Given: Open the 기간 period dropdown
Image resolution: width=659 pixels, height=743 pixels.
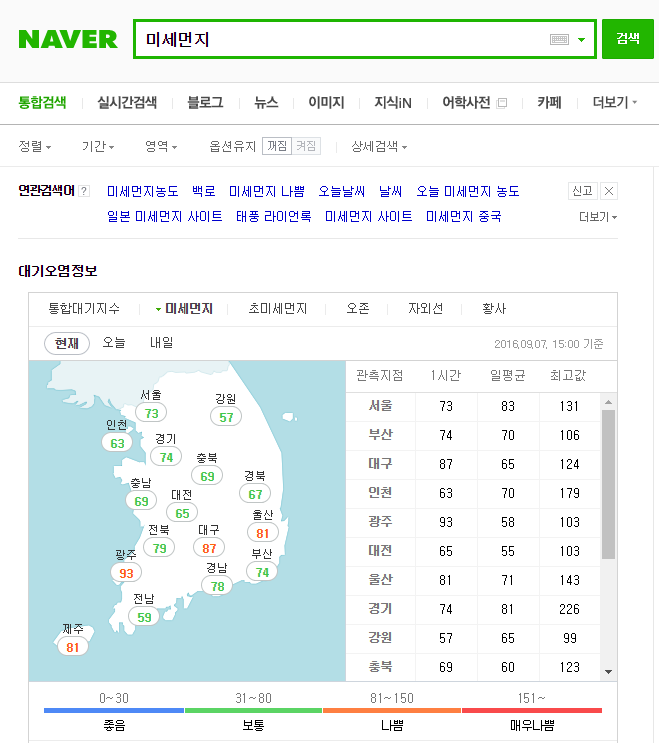Looking at the screenshot, I should tap(97, 146).
